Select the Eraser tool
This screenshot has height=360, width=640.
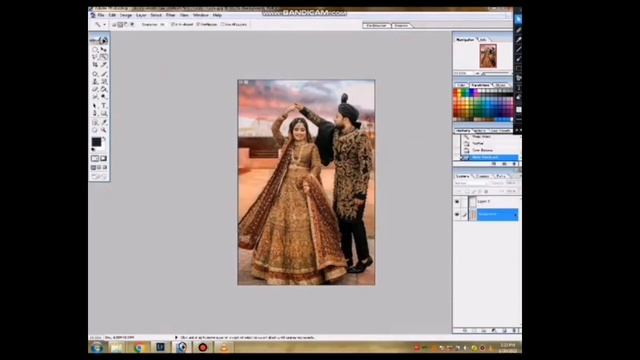(95, 89)
